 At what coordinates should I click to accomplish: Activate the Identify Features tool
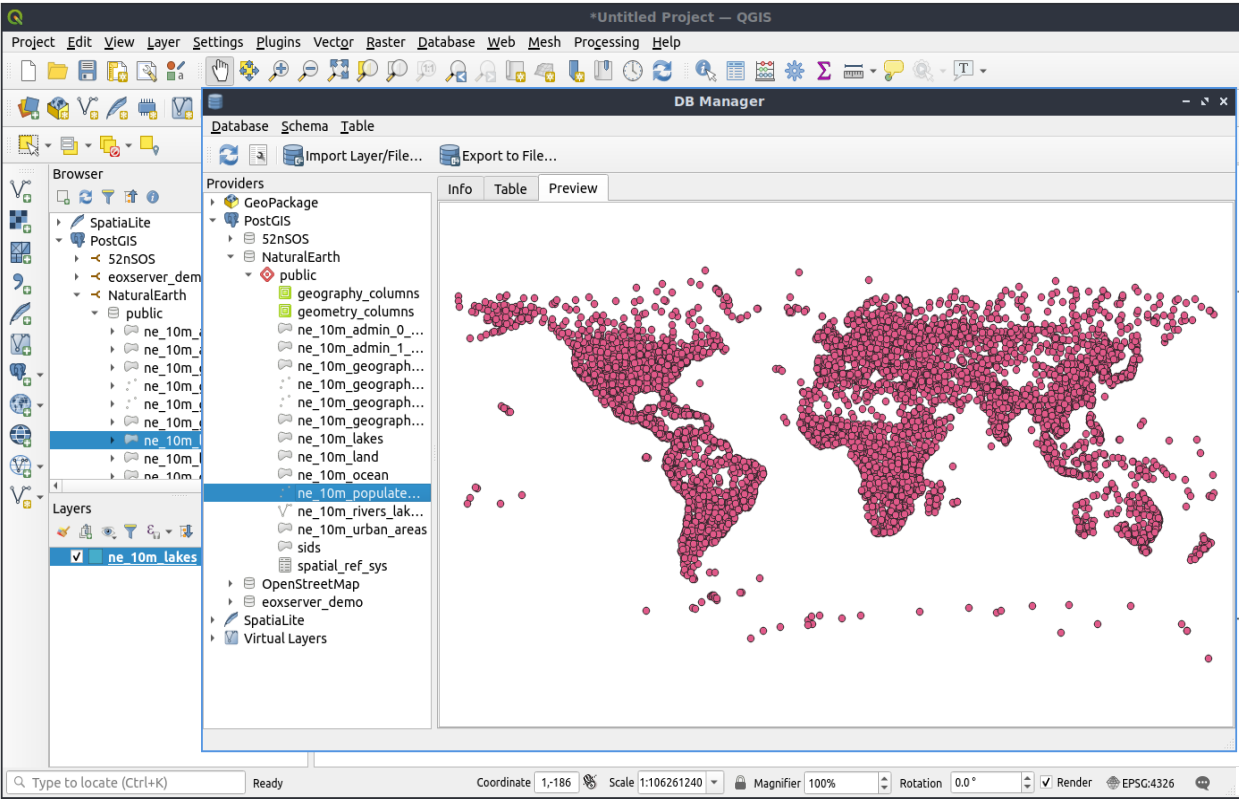pyautogui.click(x=706, y=70)
